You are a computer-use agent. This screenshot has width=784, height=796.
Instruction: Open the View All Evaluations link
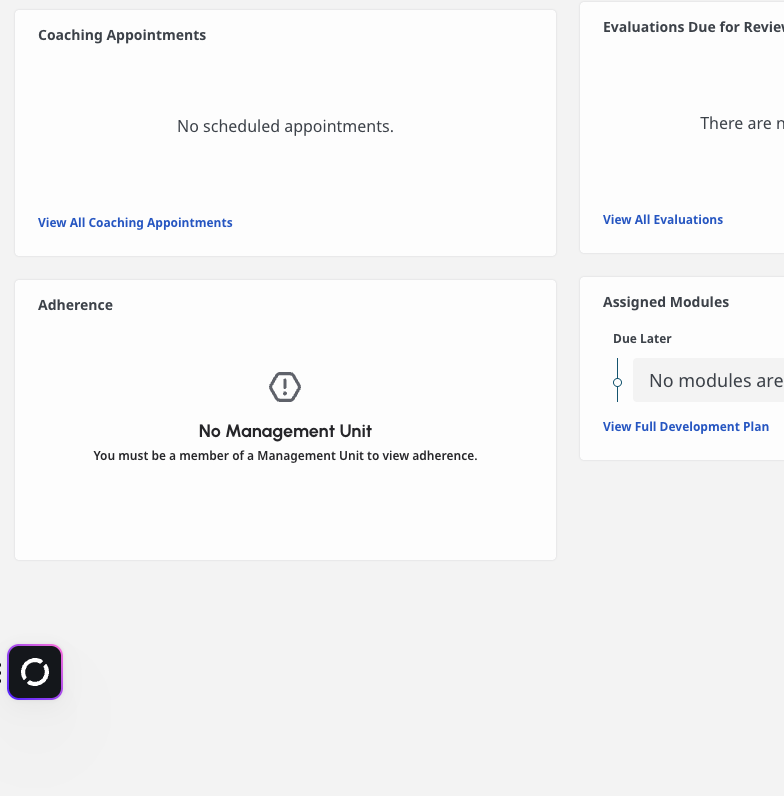[663, 219]
